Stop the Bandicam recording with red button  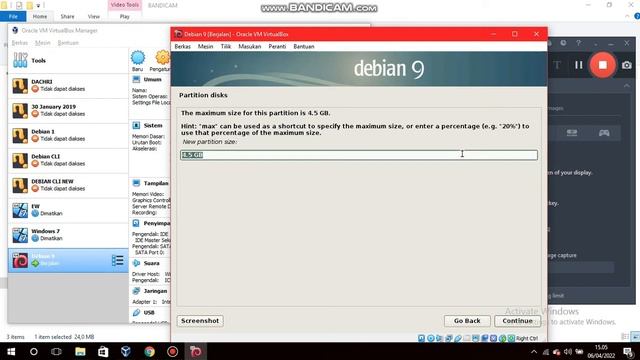pos(602,65)
